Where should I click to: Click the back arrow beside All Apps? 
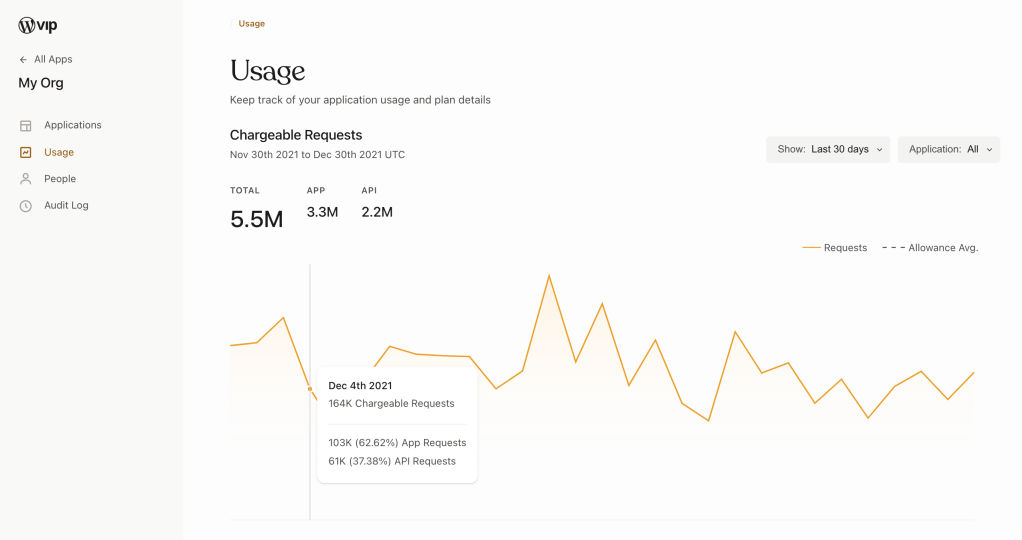[23, 60]
